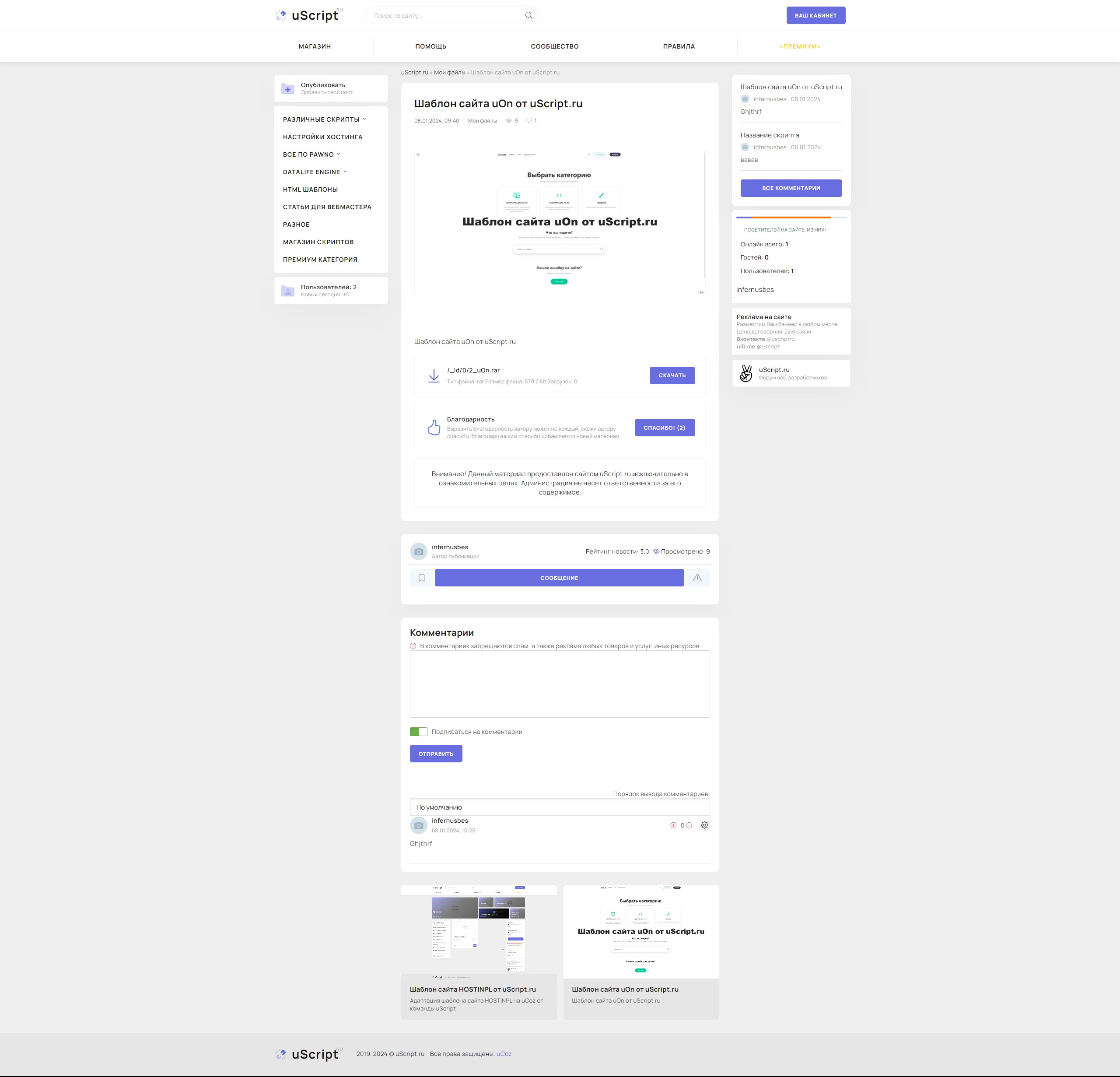Screen dimensions: 1120x1077
Task: Click Все комментарии button
Action: [791, 188]
